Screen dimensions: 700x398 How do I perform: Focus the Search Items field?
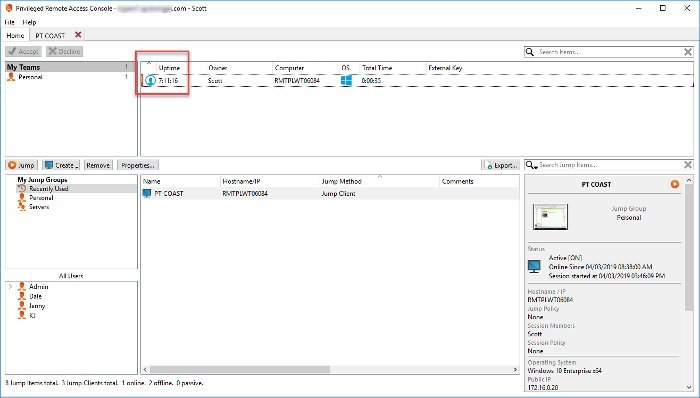point(609,52)
